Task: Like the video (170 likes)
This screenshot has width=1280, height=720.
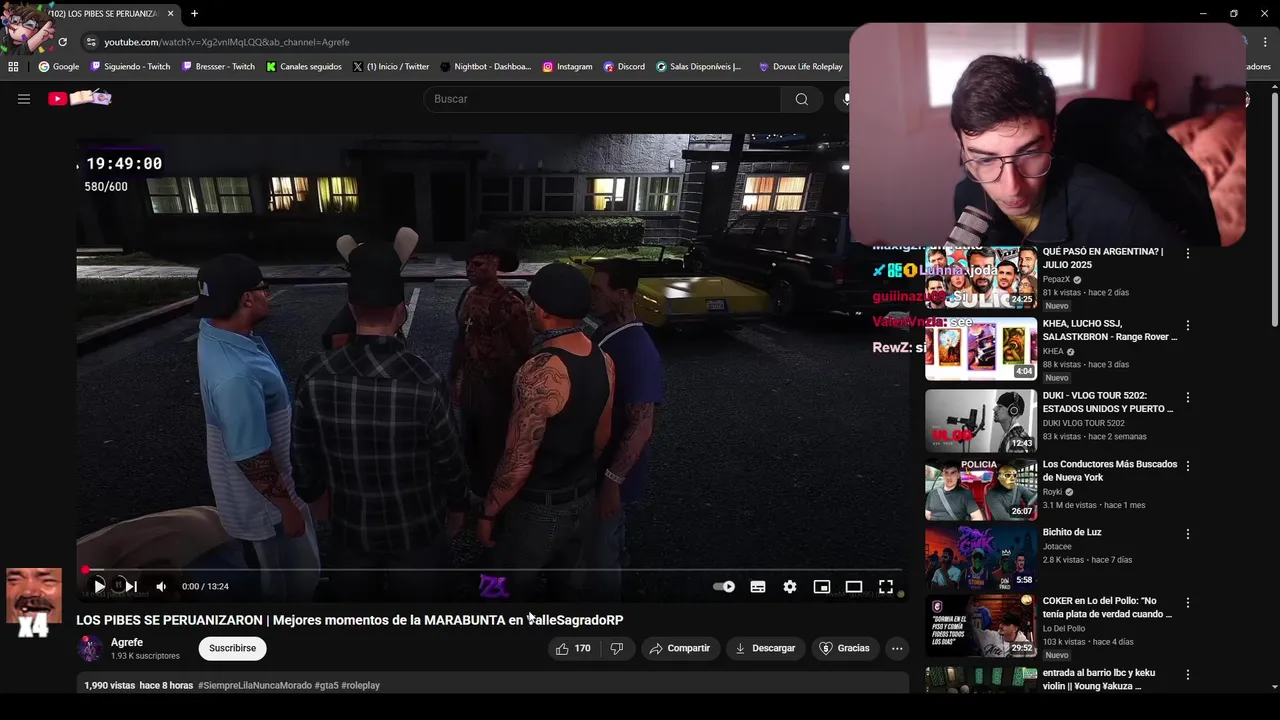Action: point(573,648)
